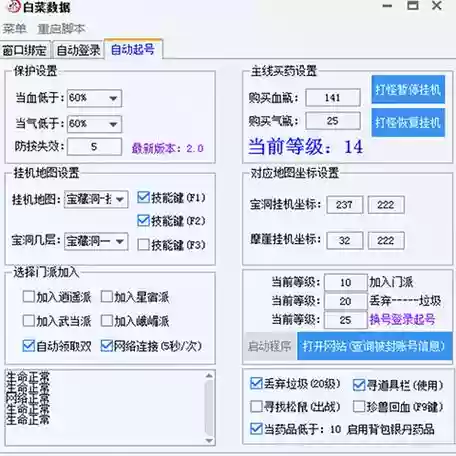Check 加入逍遥派 option
This screenshot has width=456, height=456.
point(29,296)
